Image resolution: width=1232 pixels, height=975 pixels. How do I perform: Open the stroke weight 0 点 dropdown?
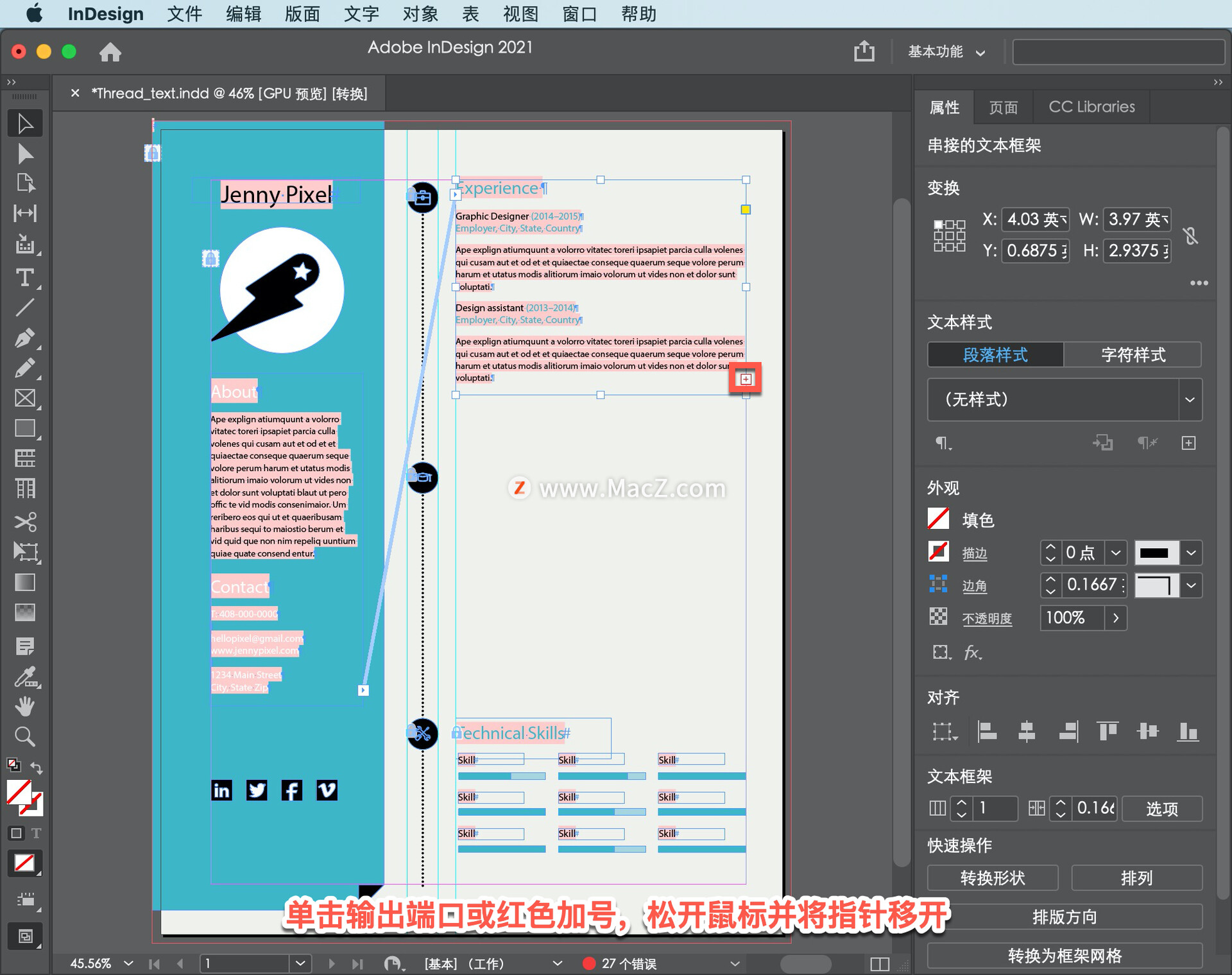click(1115, 553)
